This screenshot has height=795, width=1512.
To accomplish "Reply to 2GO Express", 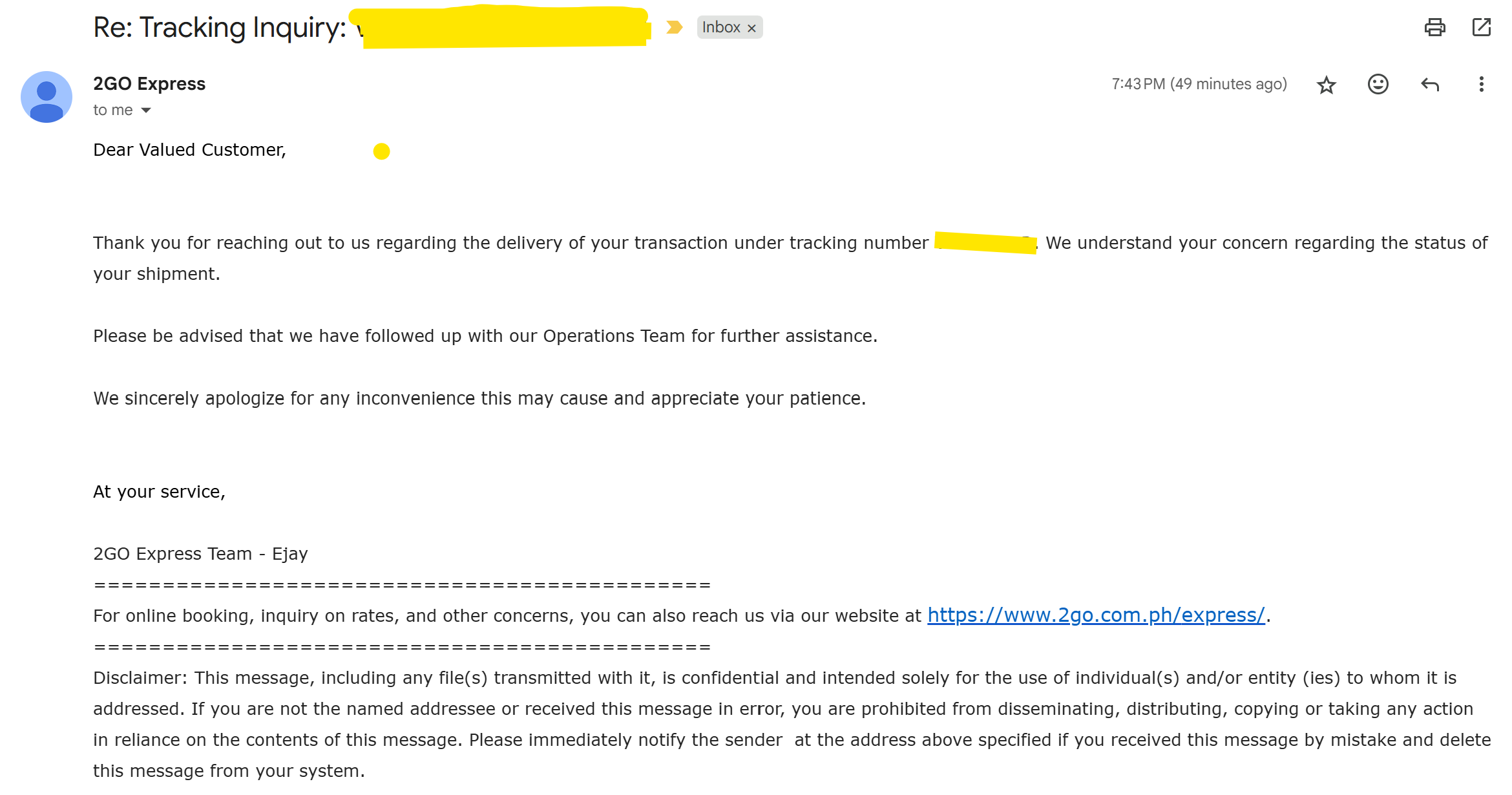I will click(x=1430, y=85).
